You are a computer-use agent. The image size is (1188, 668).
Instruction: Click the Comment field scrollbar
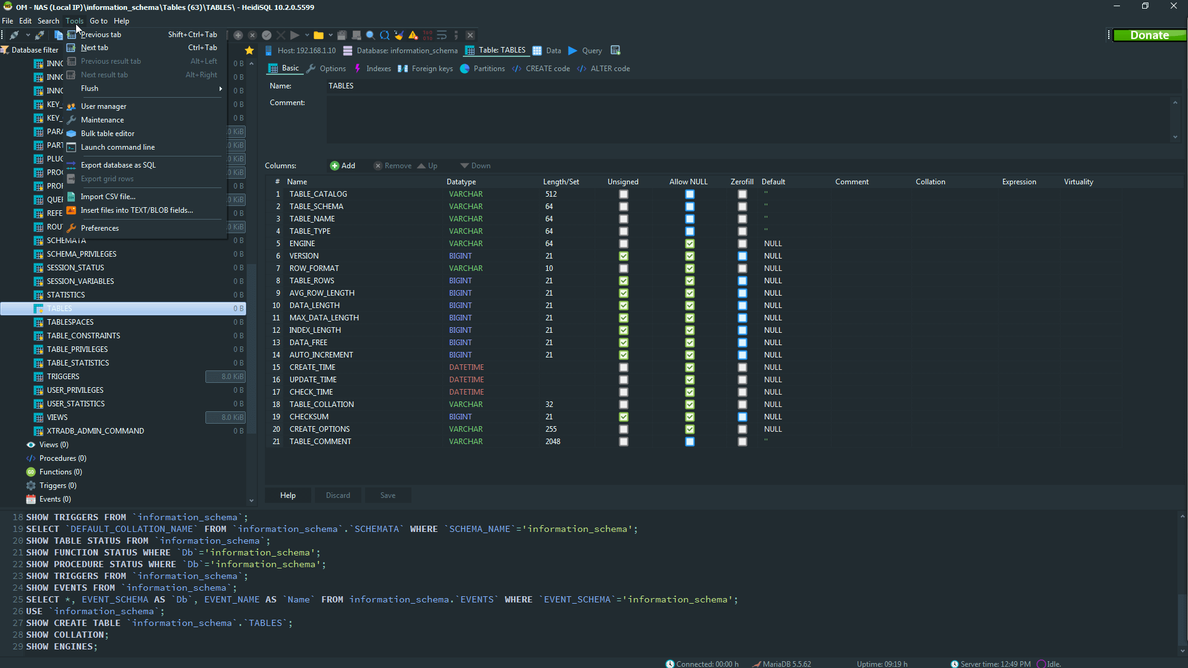[x=1176, y=120]
